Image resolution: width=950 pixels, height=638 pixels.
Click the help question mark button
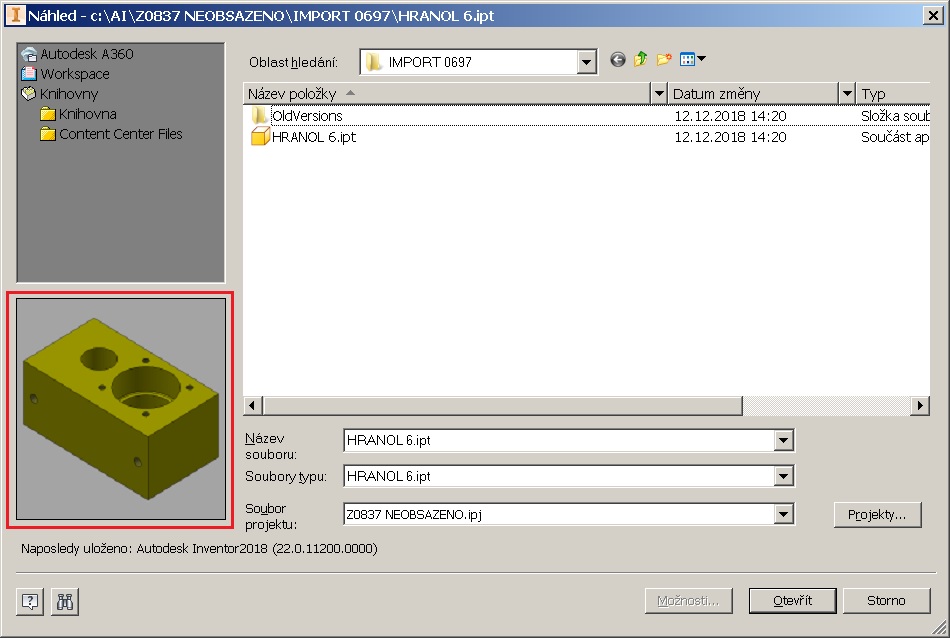coord(30,601)
